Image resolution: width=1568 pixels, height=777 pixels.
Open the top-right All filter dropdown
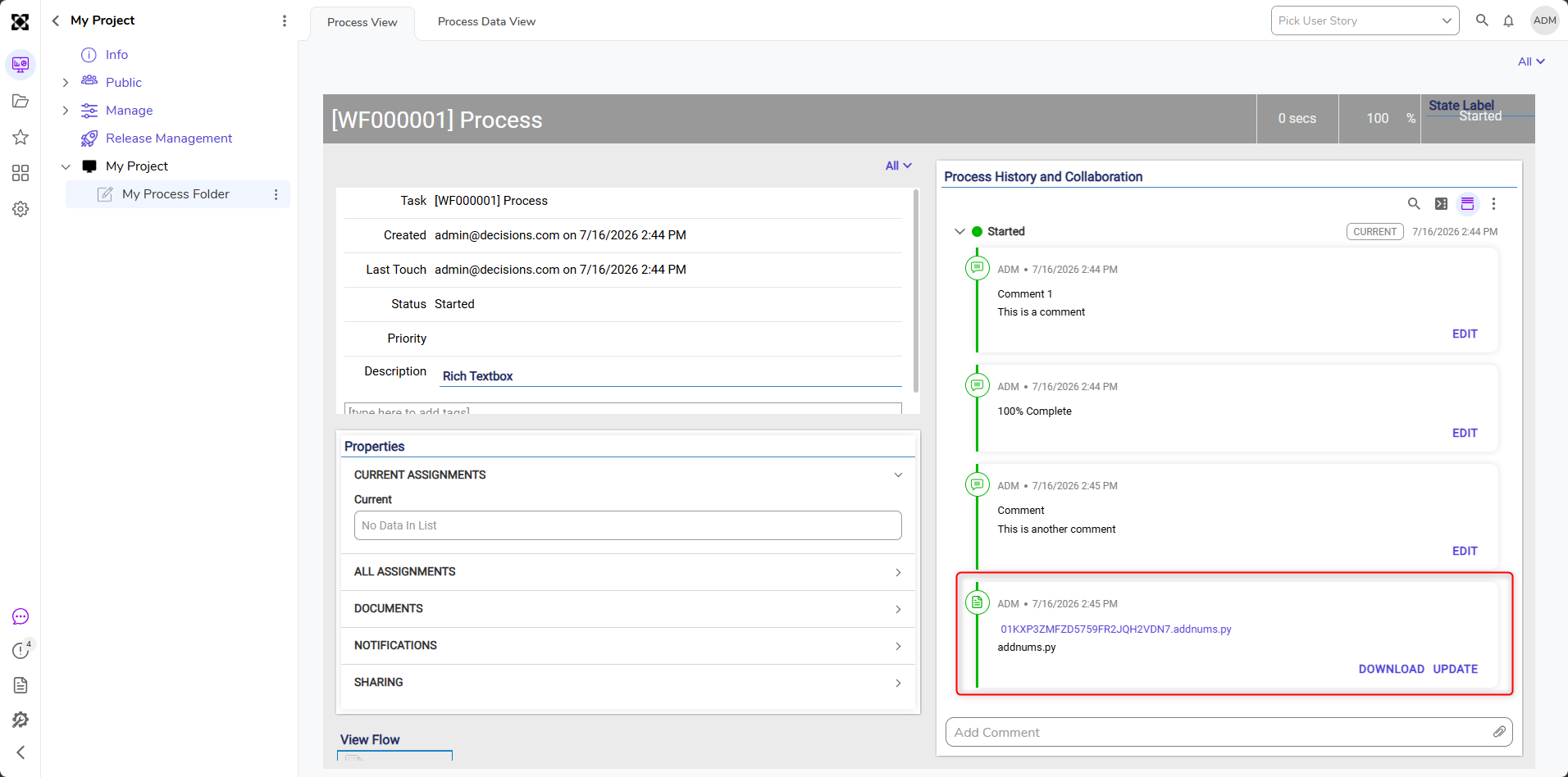pyautogui.click(x=1531, y=61)
